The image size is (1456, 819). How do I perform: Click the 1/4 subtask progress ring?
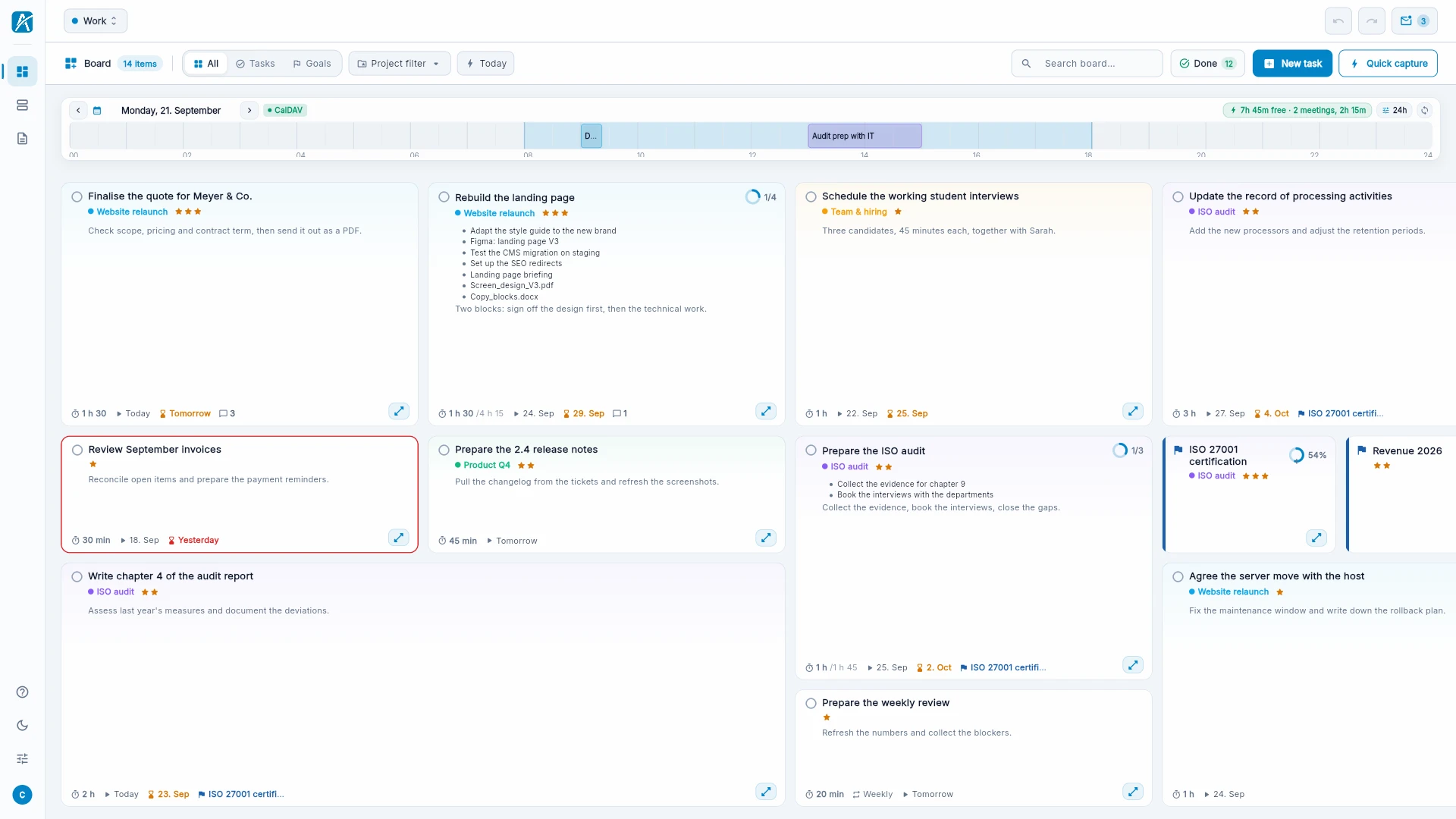(752, 197)
